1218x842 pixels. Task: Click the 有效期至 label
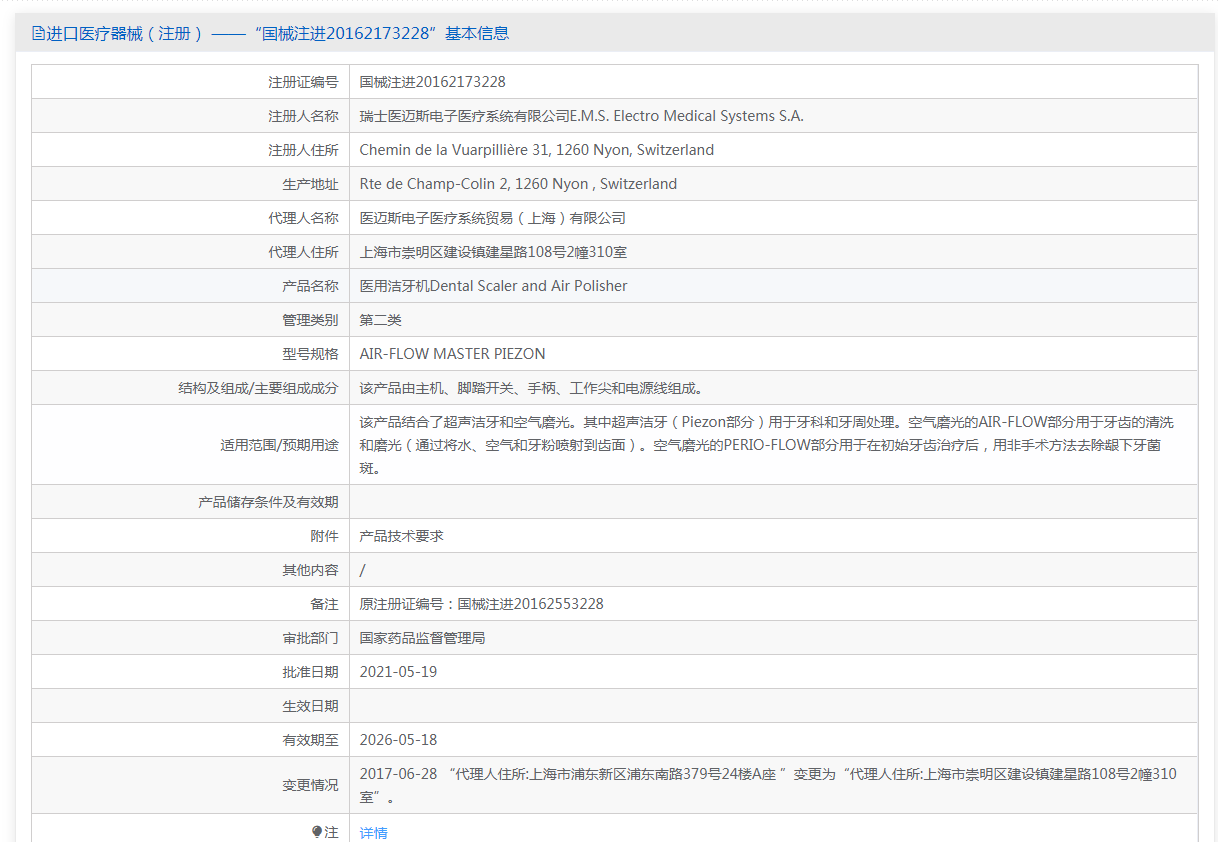(310, 740)
